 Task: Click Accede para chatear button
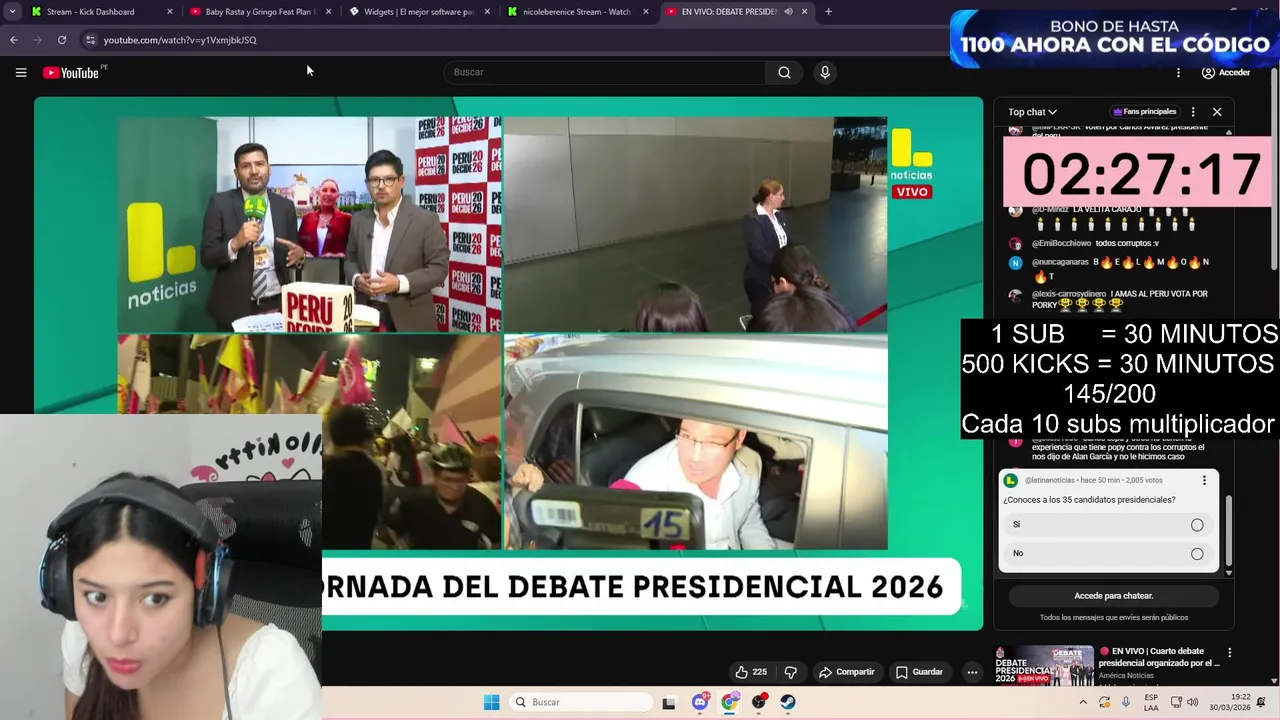tap(1113, 596)
